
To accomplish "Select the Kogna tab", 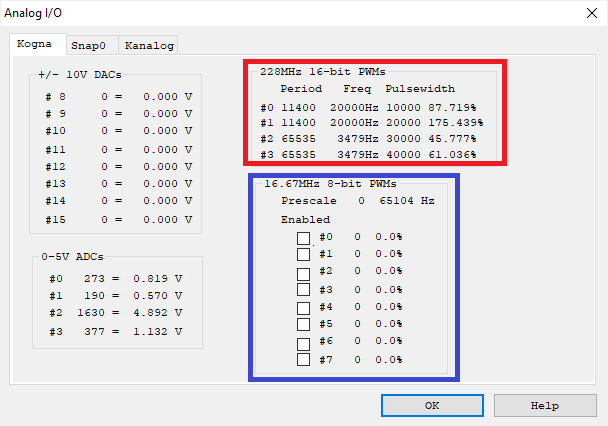I will click(x=37, y=45).
